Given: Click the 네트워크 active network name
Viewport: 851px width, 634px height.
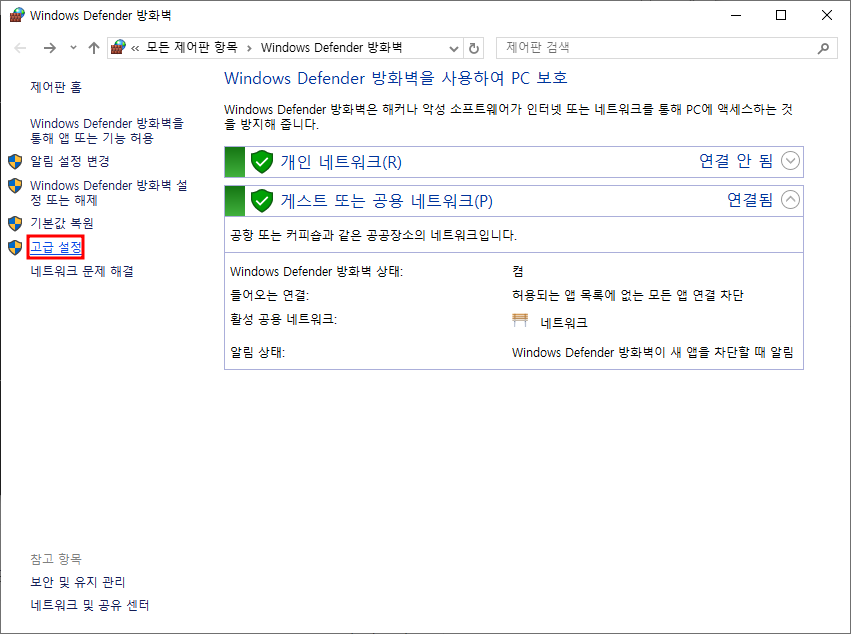Looking at the screenshot, I should [x=564, y=323].
